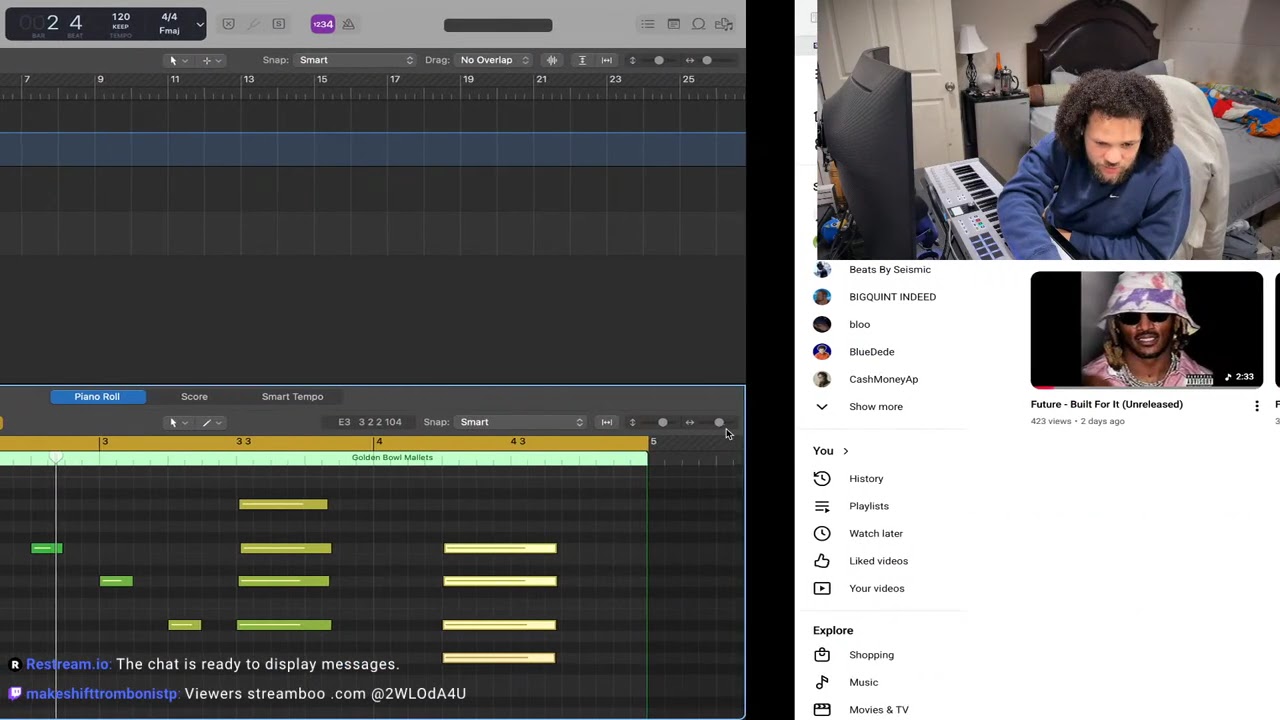The height and width of the screenshot is (720, 1280).
Task: Open tracks area pointer tool menu
Action: click(177, 60)
